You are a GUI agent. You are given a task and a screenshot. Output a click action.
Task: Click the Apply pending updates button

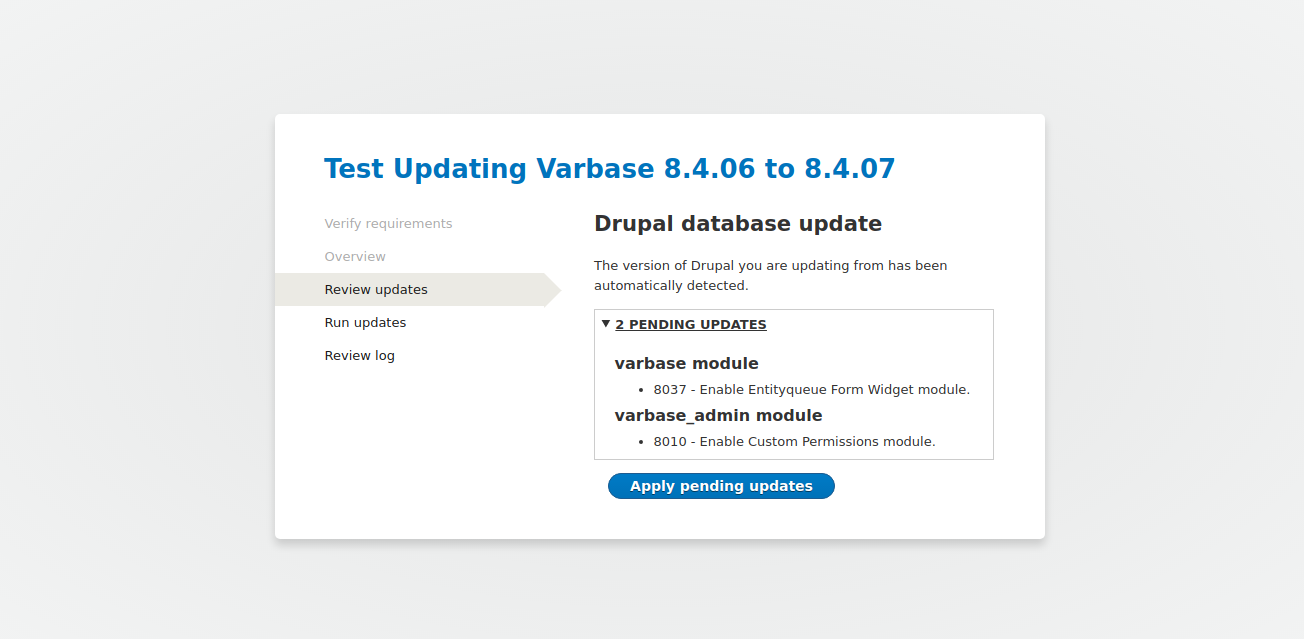(x=721, y=486)
